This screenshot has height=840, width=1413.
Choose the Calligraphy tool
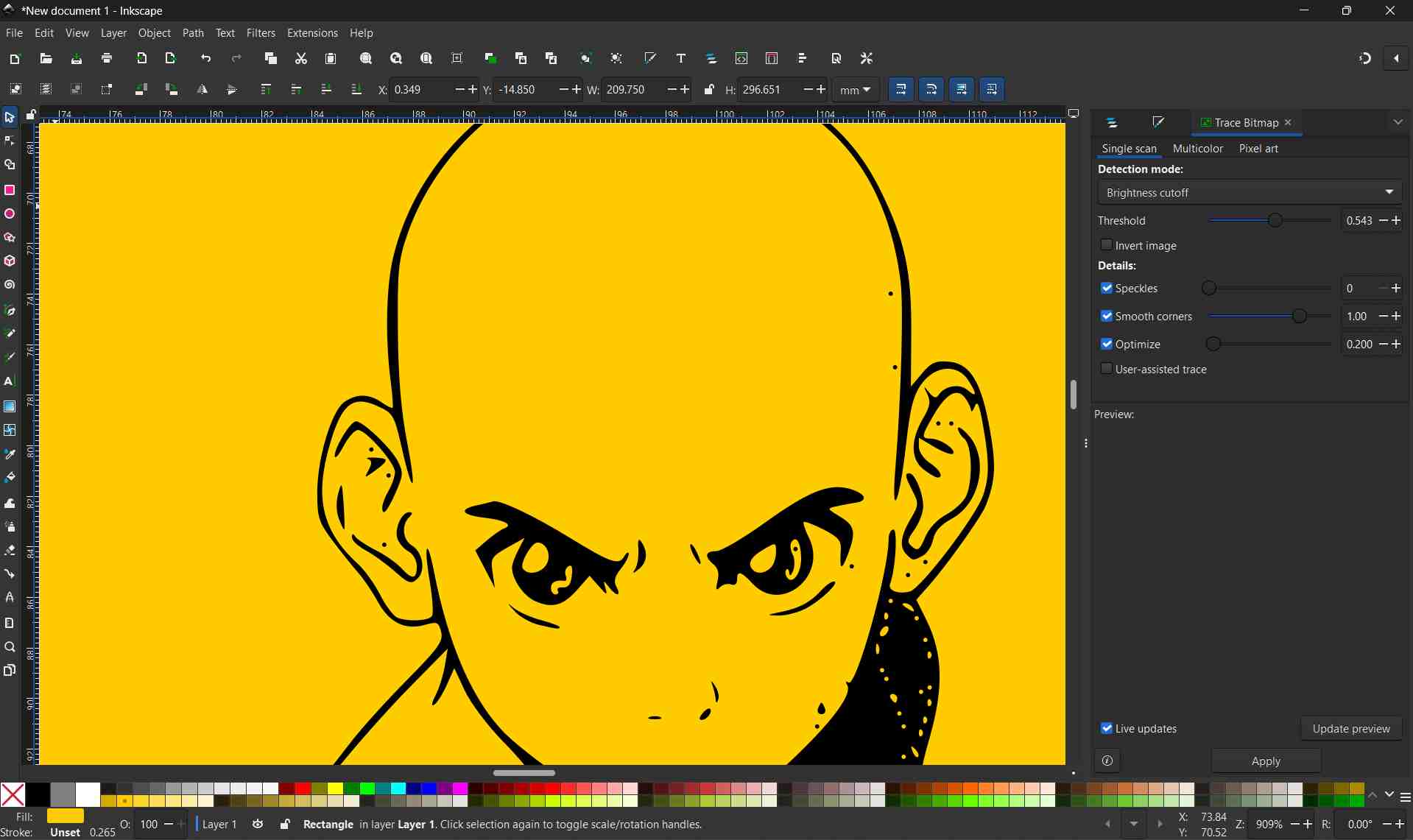[x=10, y=357]
